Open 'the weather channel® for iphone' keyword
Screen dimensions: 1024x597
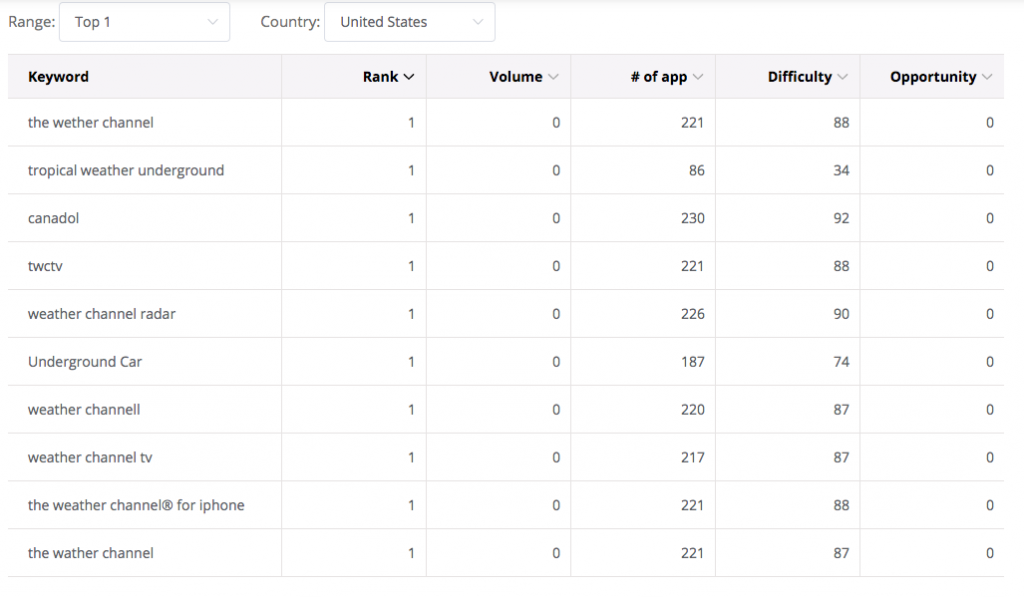pos(136,506)
